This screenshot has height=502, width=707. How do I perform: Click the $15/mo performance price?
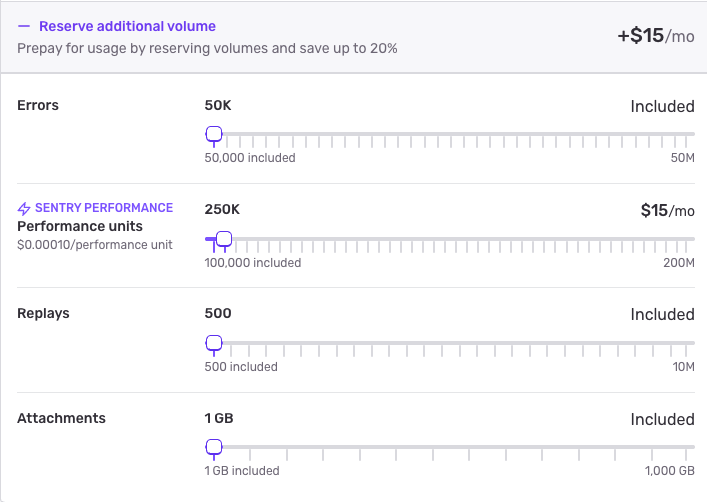click(667, 210)
